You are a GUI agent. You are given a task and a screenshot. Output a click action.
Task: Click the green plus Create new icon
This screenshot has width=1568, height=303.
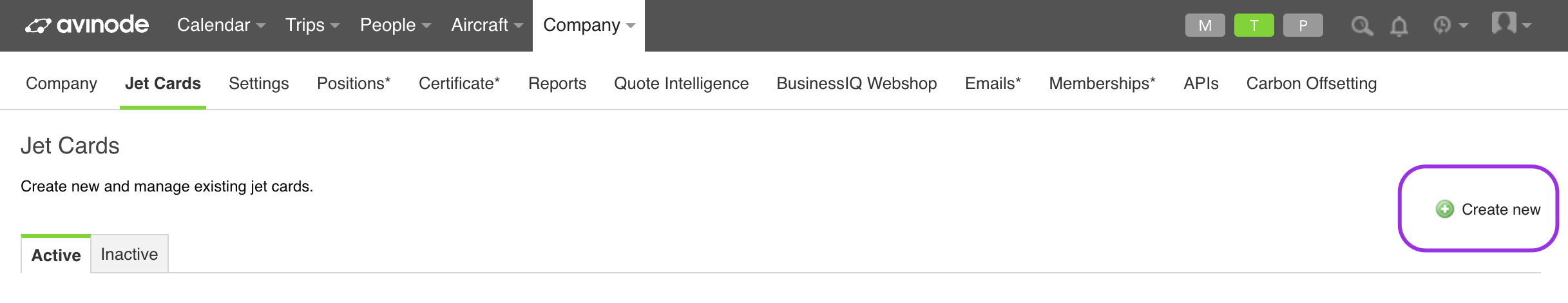click(x=1445, y=209)
